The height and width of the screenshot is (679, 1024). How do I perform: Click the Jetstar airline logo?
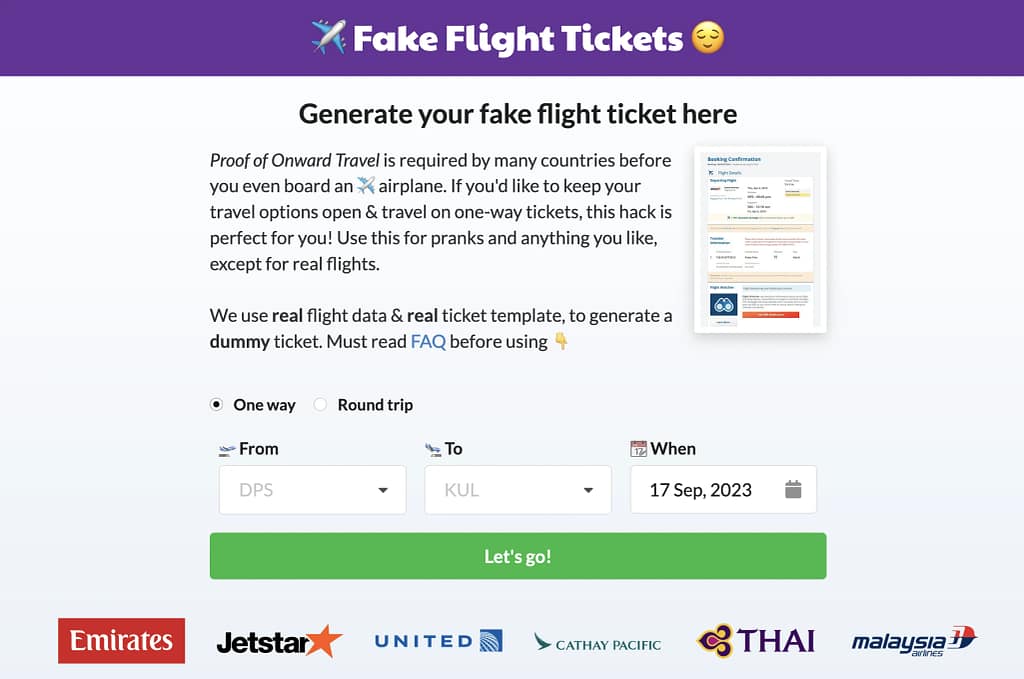[278, 641]
